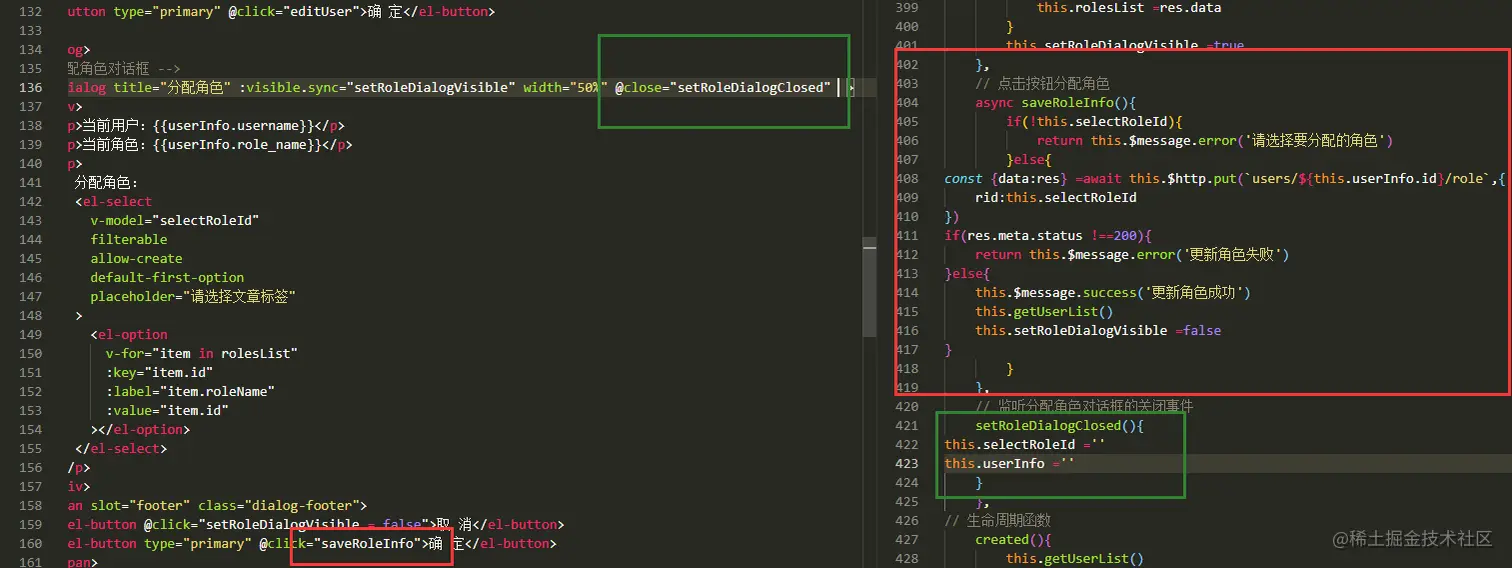Click placeholder="请选择文章标签" attribute
This screenshot has height=568, width=1512.
[x=193, y=297]
